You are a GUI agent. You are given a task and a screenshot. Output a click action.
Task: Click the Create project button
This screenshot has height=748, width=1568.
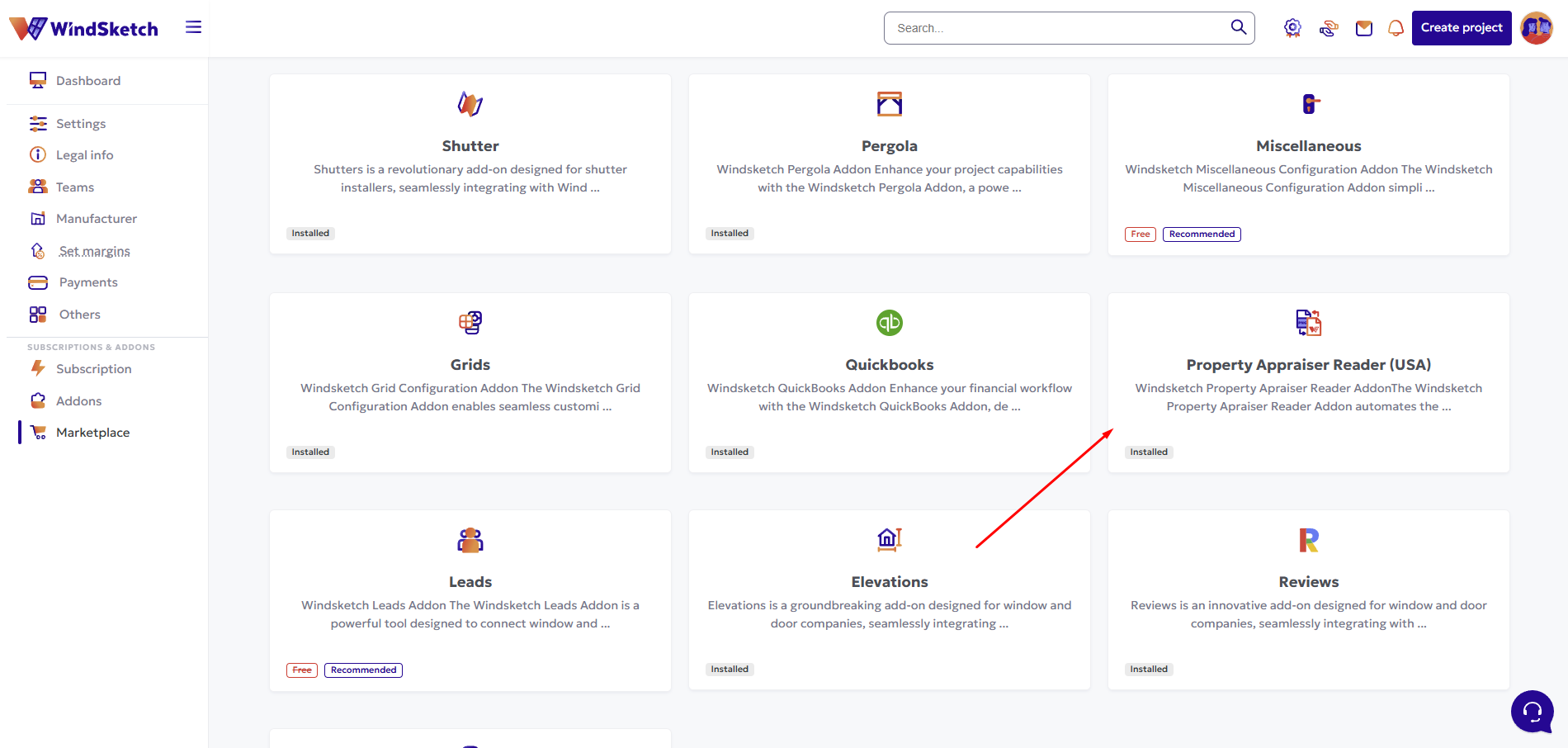tap(1462, 28)
